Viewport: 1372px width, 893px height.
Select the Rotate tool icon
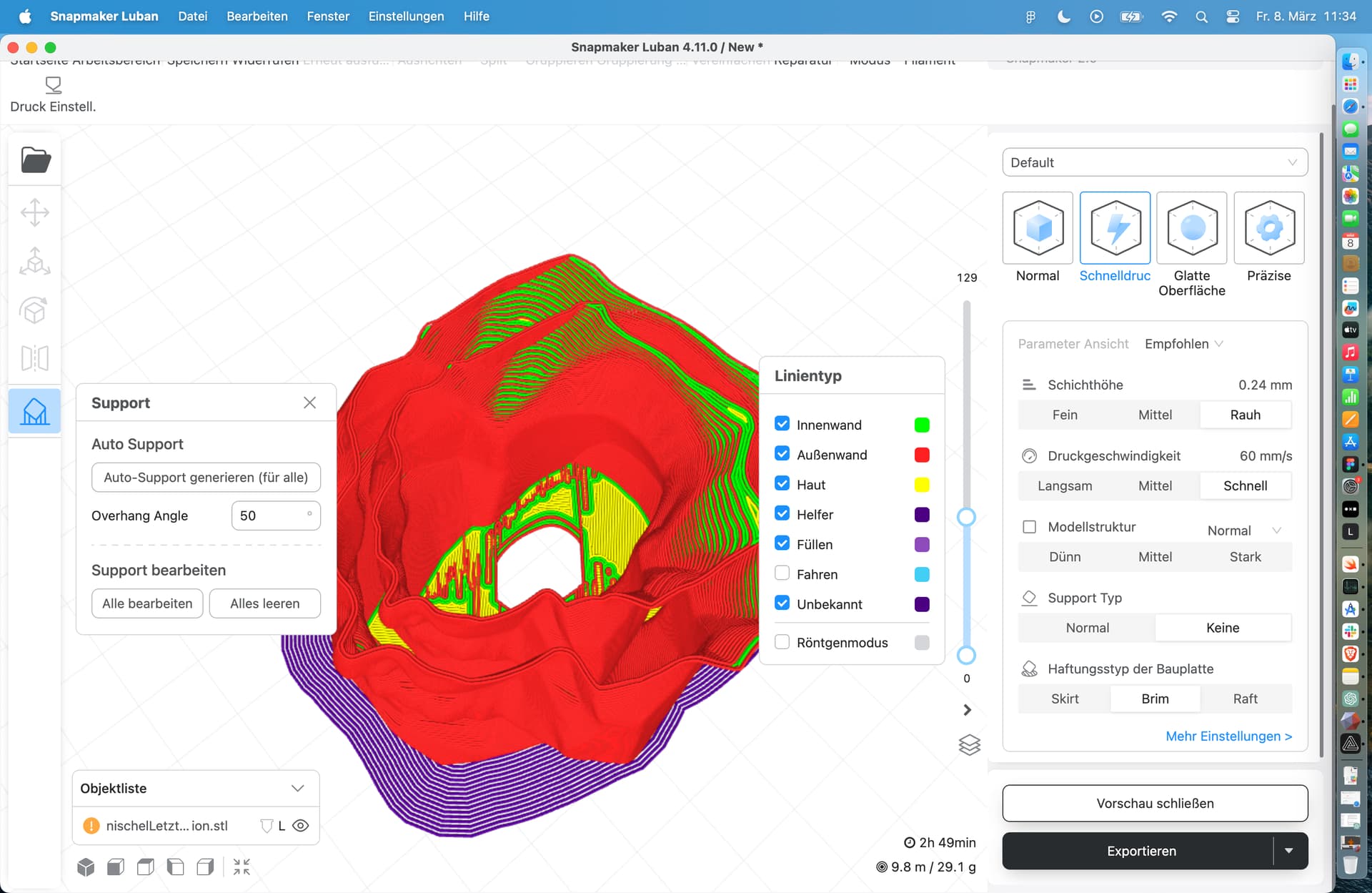35,310
